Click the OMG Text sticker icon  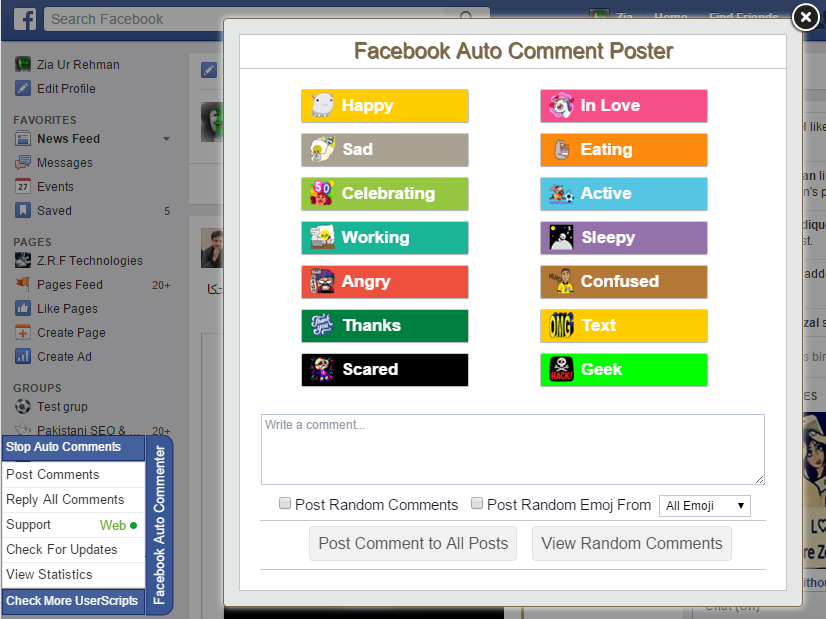[x=561, y=326]
